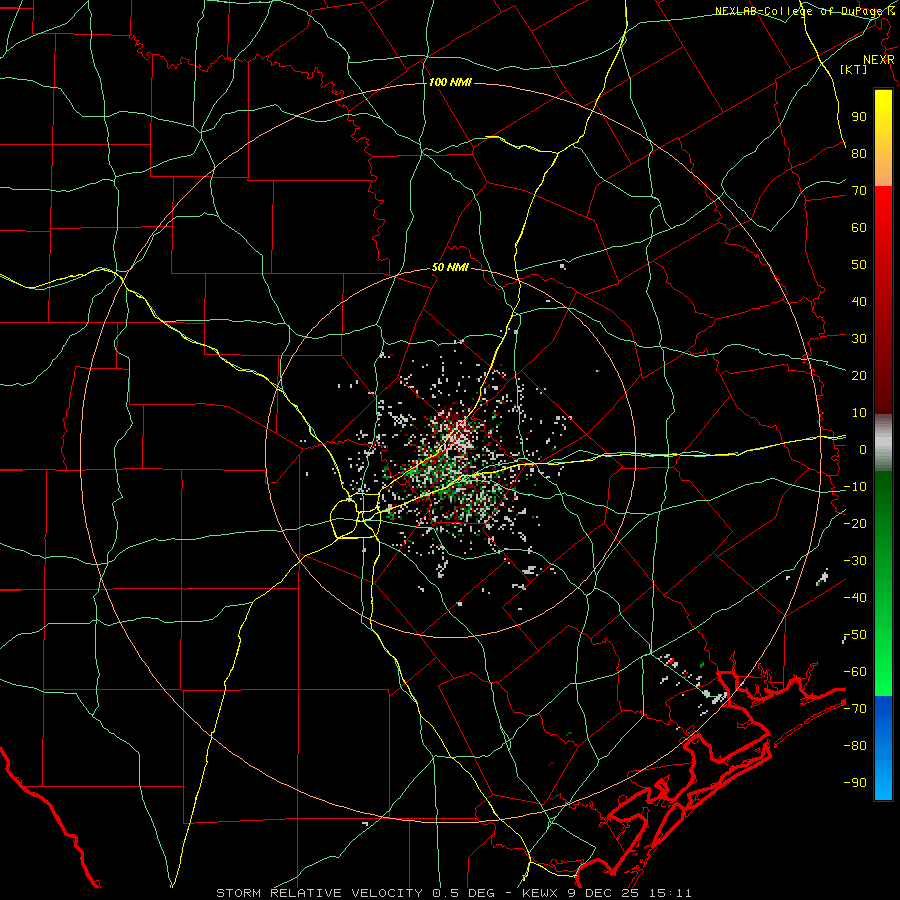Click the 0 value on velocity scale
900x900 pixels.
coord(863,449)
